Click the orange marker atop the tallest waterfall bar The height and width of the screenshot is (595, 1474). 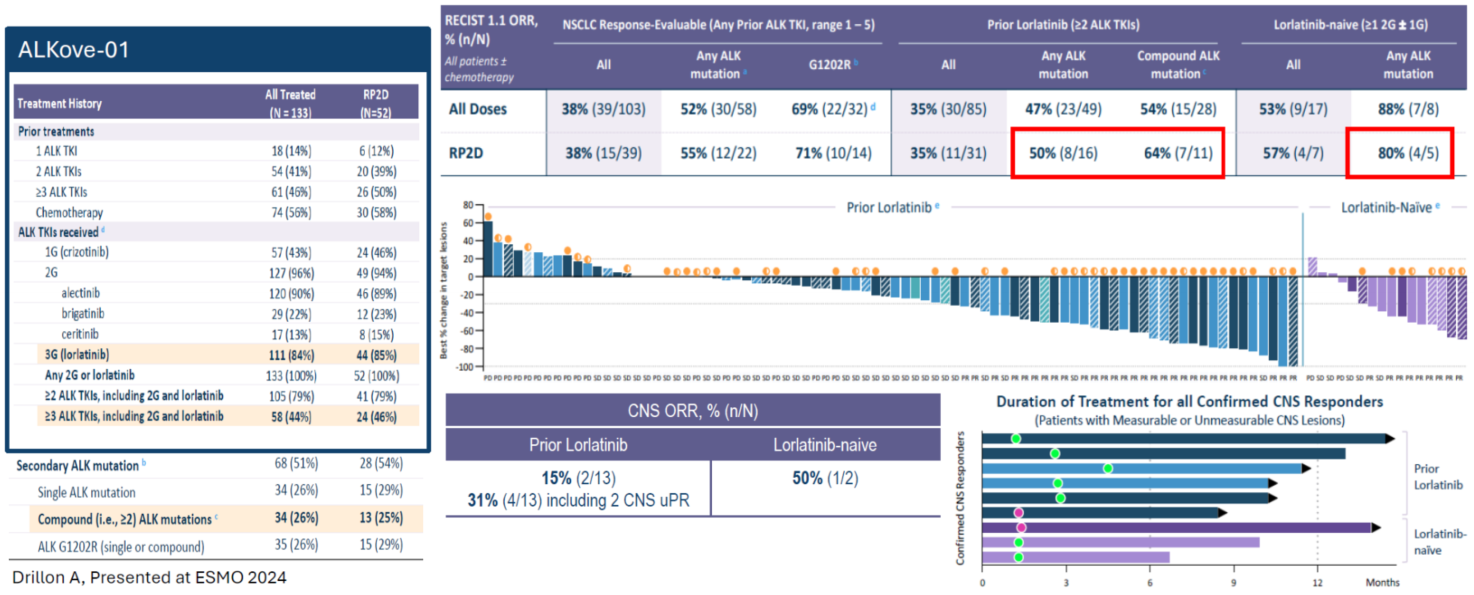pos(487,216)
